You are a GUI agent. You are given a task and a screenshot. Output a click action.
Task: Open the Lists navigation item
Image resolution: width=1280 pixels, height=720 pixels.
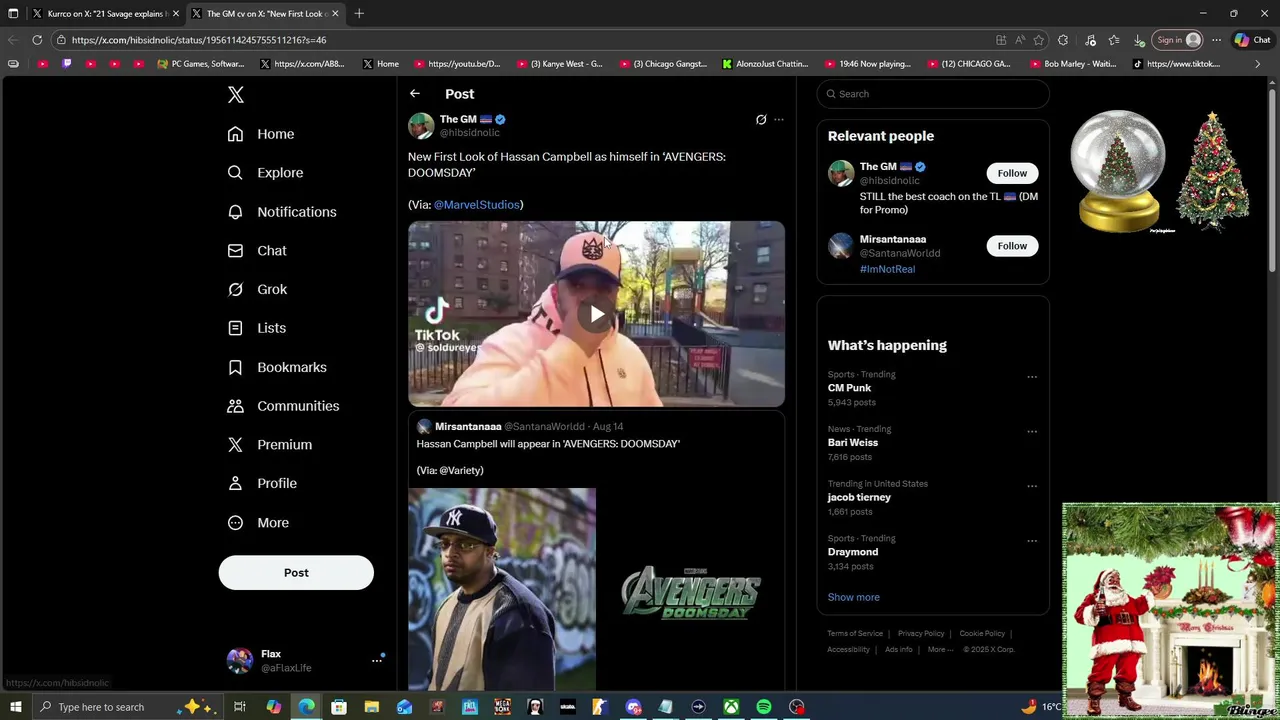257,328
